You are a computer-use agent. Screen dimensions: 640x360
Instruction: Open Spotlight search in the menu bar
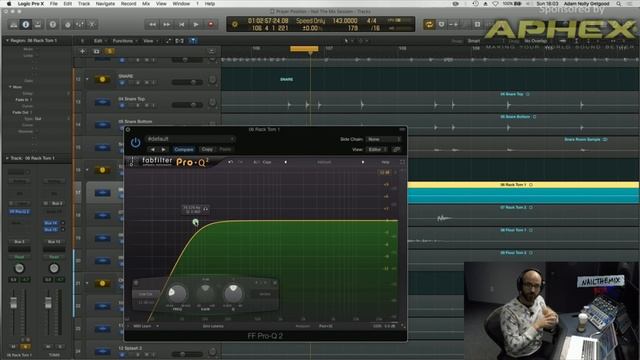point(619,4)
